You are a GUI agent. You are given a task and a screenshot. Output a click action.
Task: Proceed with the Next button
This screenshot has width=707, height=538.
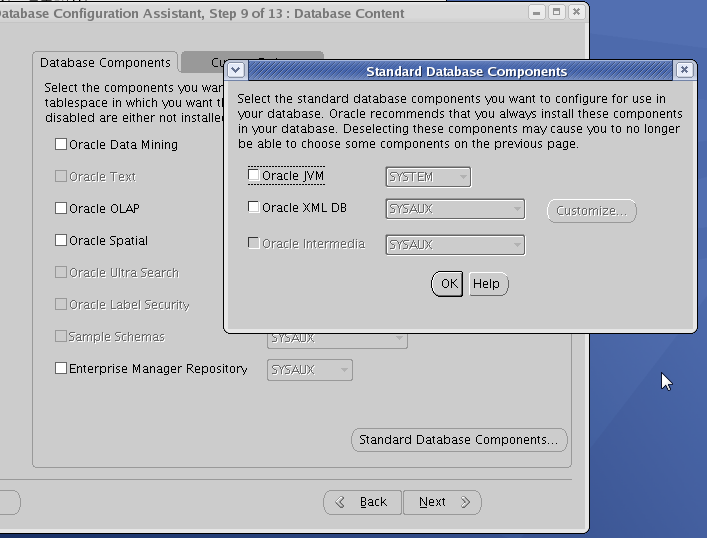[442, 502]
